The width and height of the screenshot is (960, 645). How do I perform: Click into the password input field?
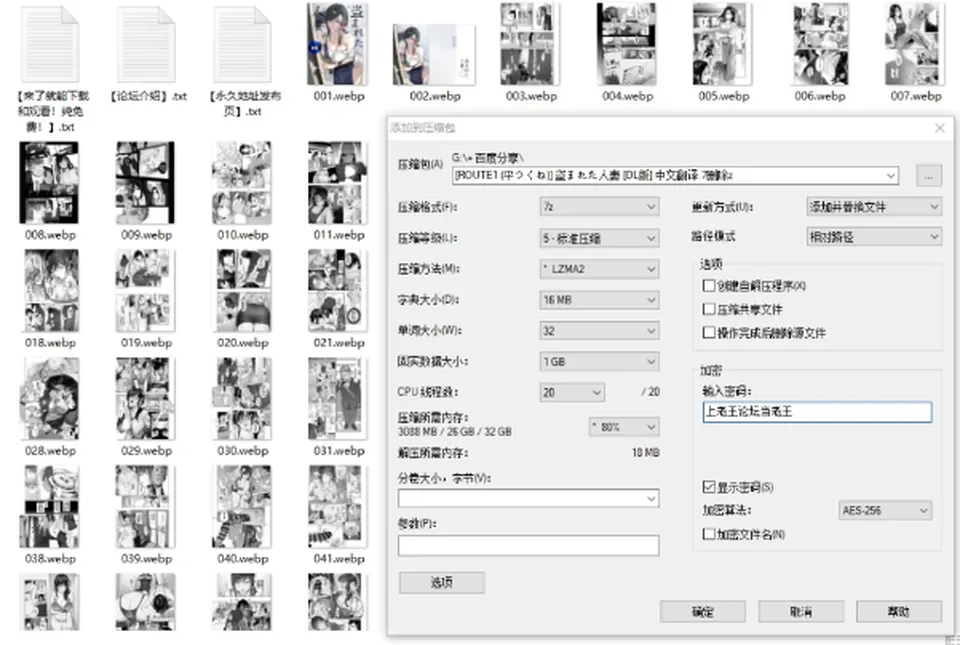pos(817,412)
